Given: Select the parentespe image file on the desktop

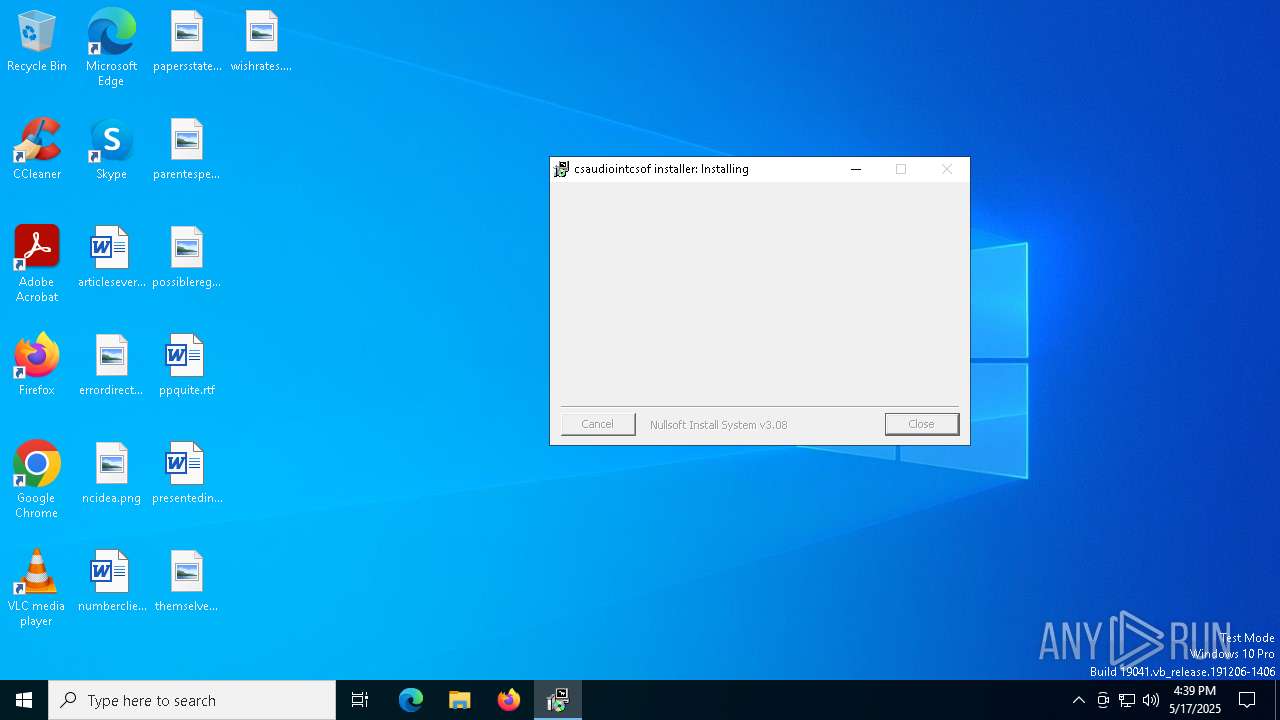Looking at the screenshot, I should coord(187,150).
